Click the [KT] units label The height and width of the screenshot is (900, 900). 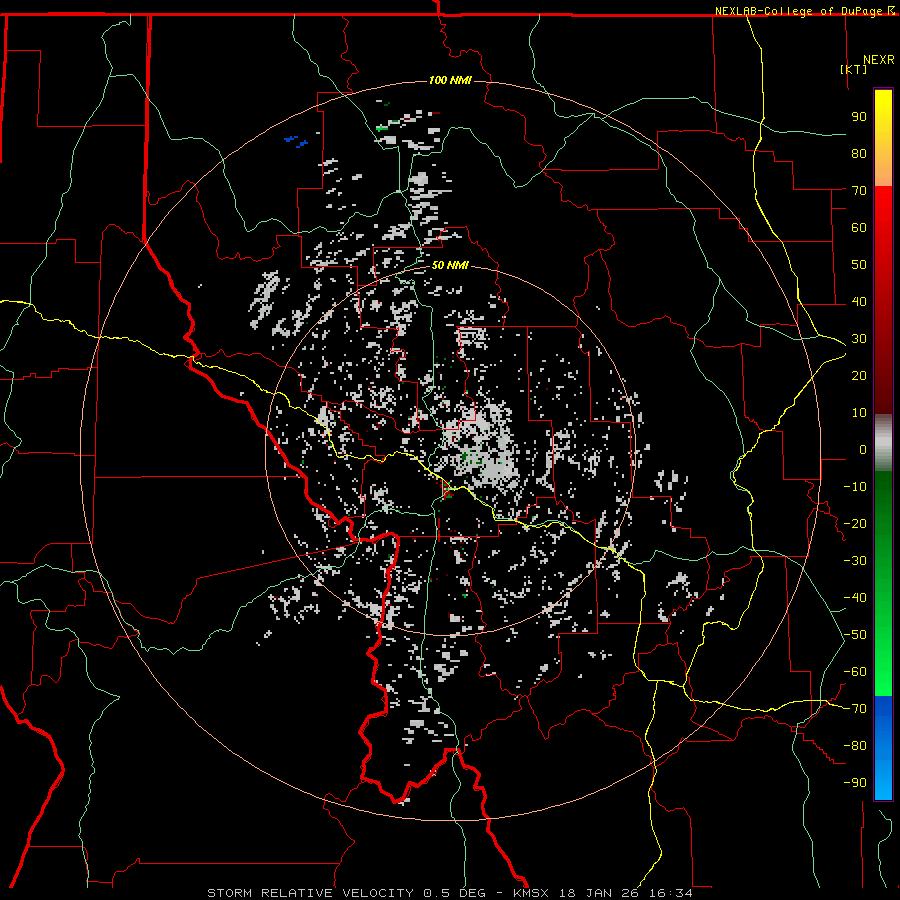pos(853,69)
